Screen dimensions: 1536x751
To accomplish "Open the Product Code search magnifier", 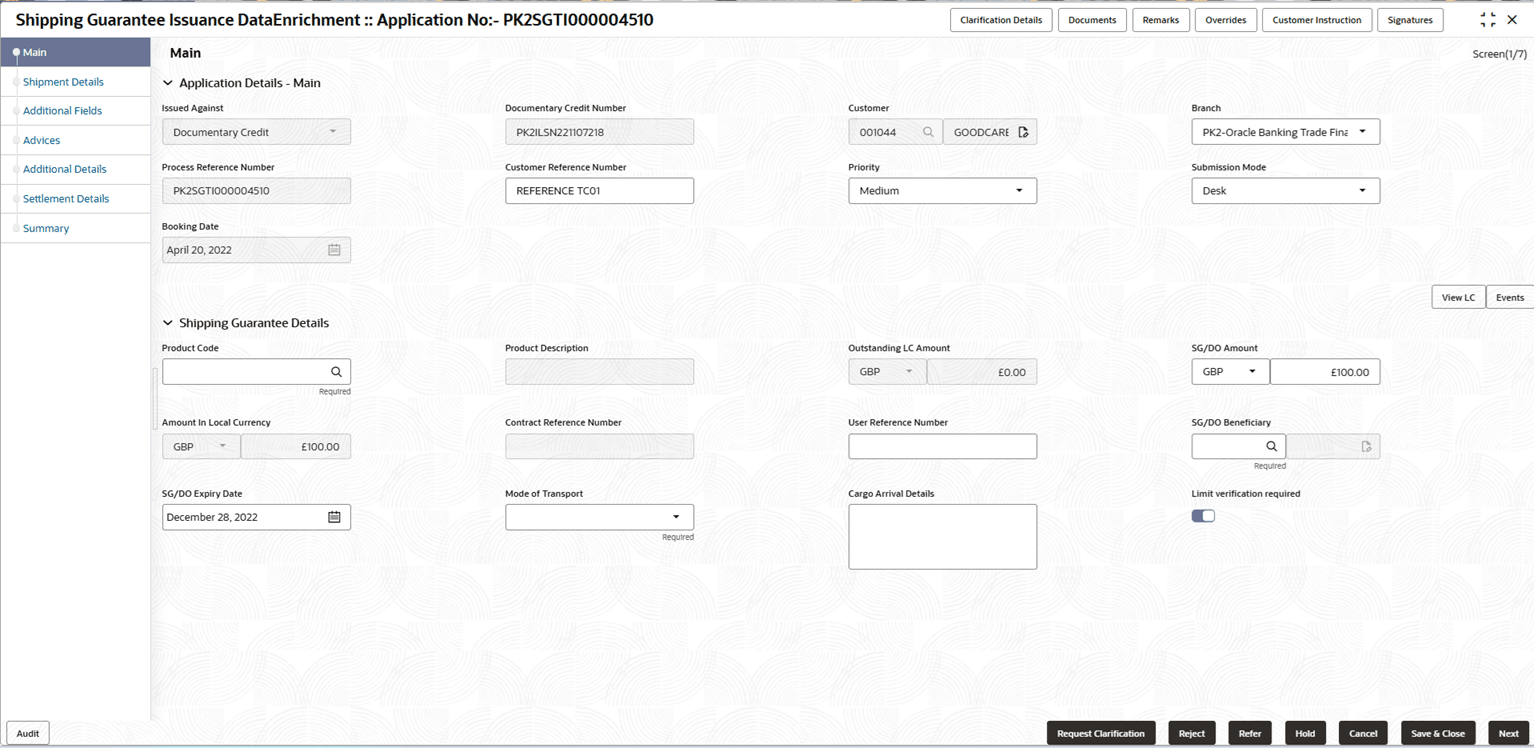I will (338, 371).
